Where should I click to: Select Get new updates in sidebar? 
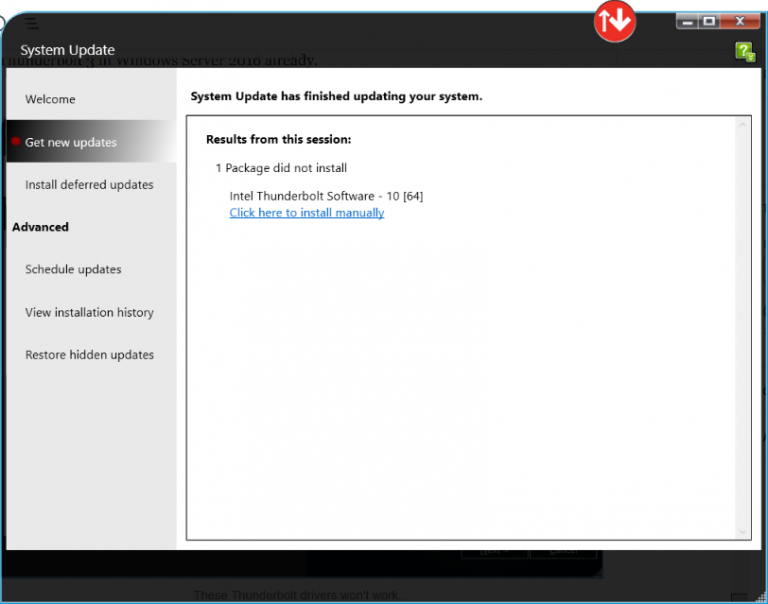click(71, 142)
